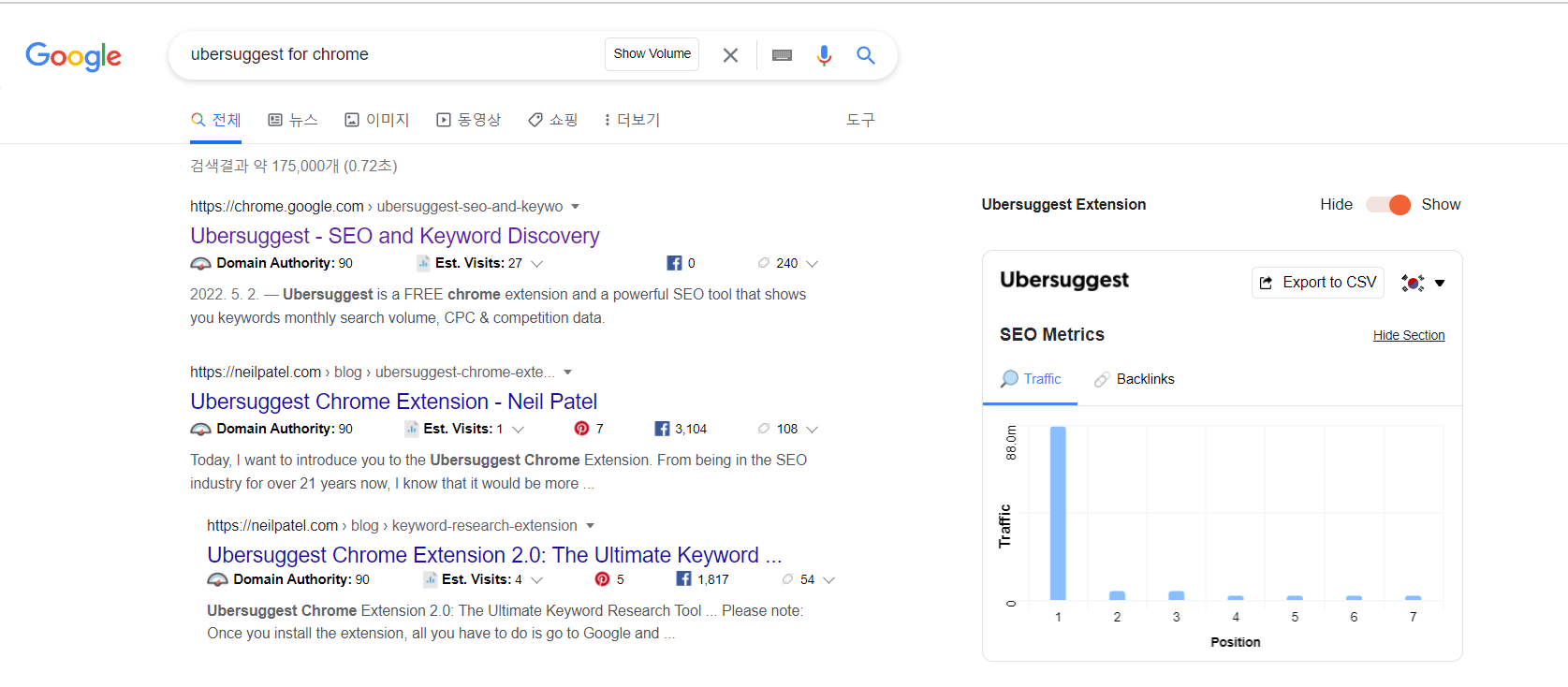Switch to the 이미지 tab
Screen dimensions: 1568x687
point(377,120)
